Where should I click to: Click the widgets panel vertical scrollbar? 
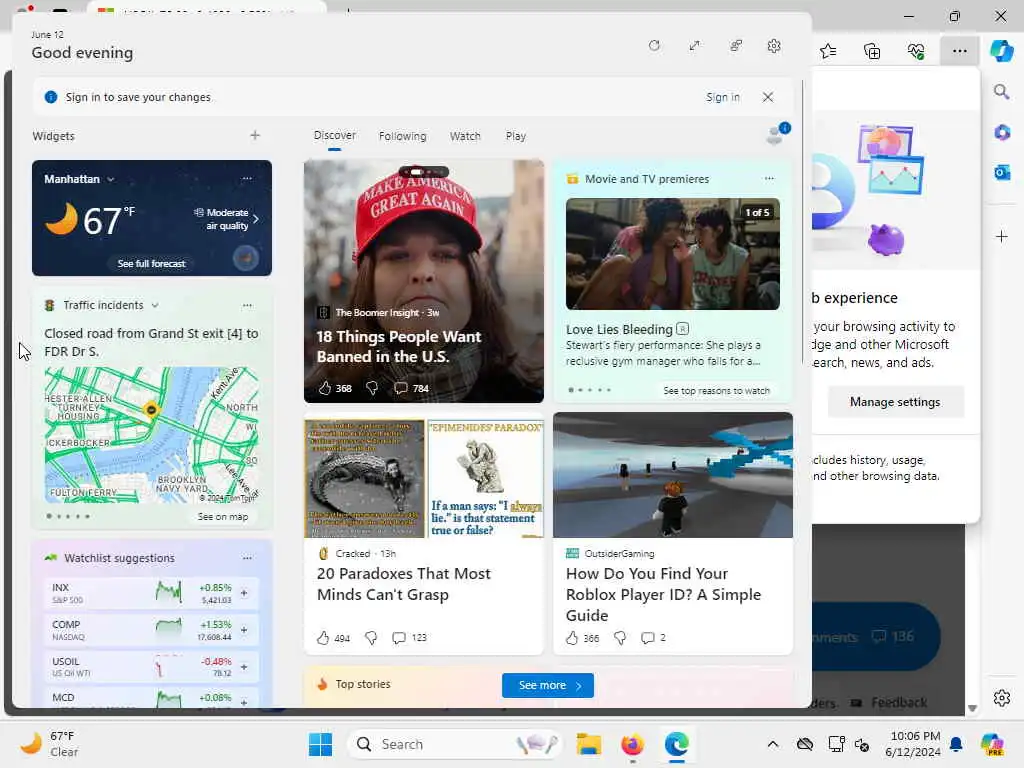coord(803,222)
